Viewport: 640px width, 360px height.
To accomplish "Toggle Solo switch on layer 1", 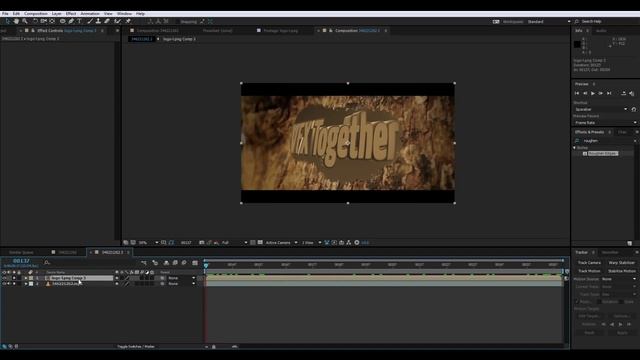I will click(14, 278).
